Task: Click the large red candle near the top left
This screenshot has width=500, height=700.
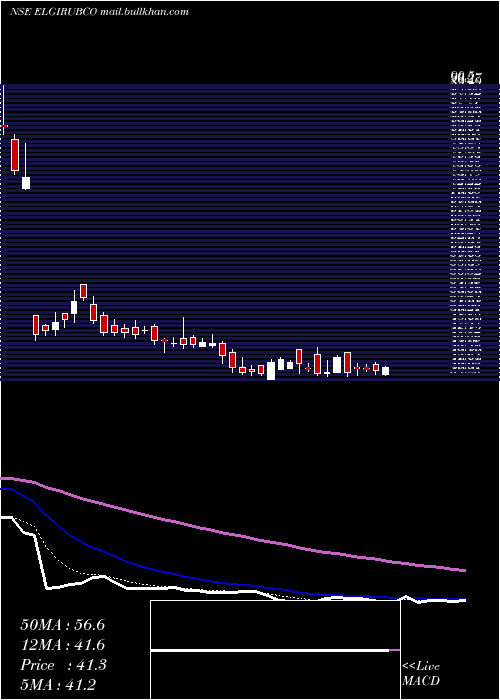Action: pos(15,155)
